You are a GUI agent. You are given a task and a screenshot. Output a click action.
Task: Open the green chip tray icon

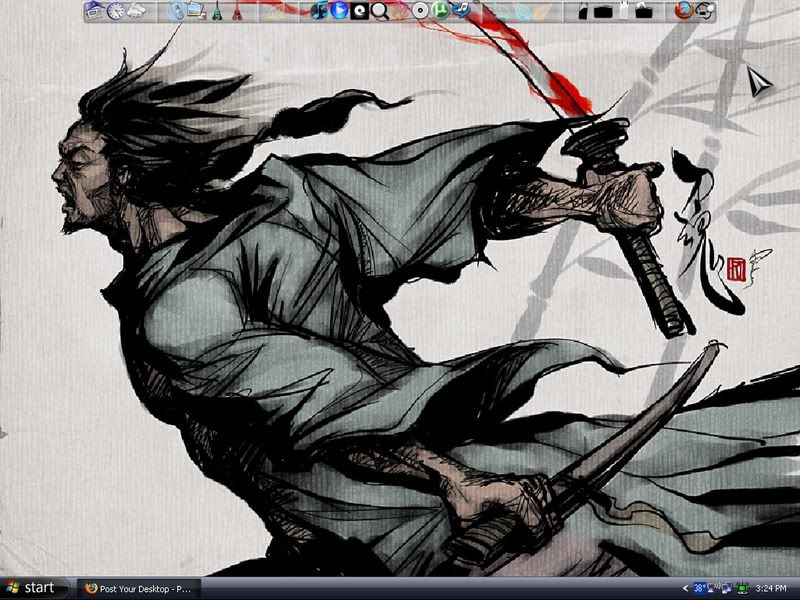point(742,589)
